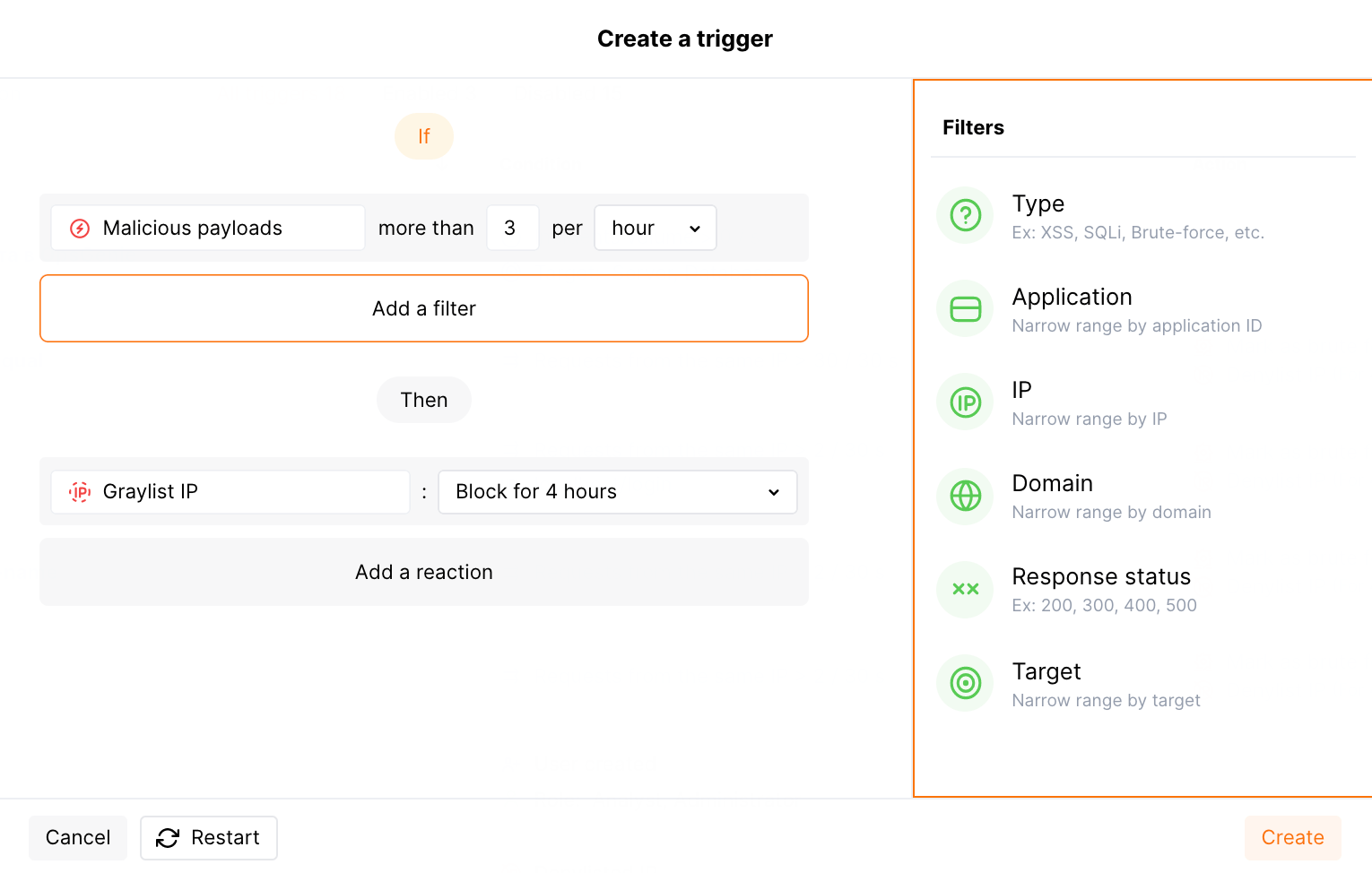This screenshot has height=873, width=1372.
Task: Click the Add a filter button
Action: pyautogui.click(x=424, y=308)
